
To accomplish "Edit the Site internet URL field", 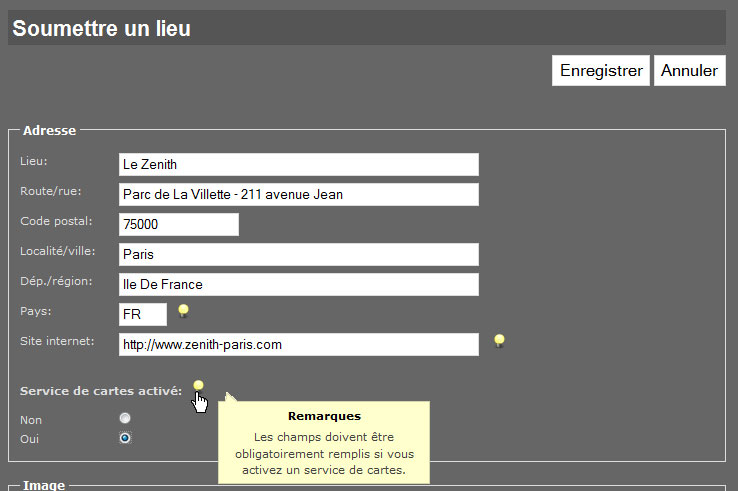I will point(299,345).
